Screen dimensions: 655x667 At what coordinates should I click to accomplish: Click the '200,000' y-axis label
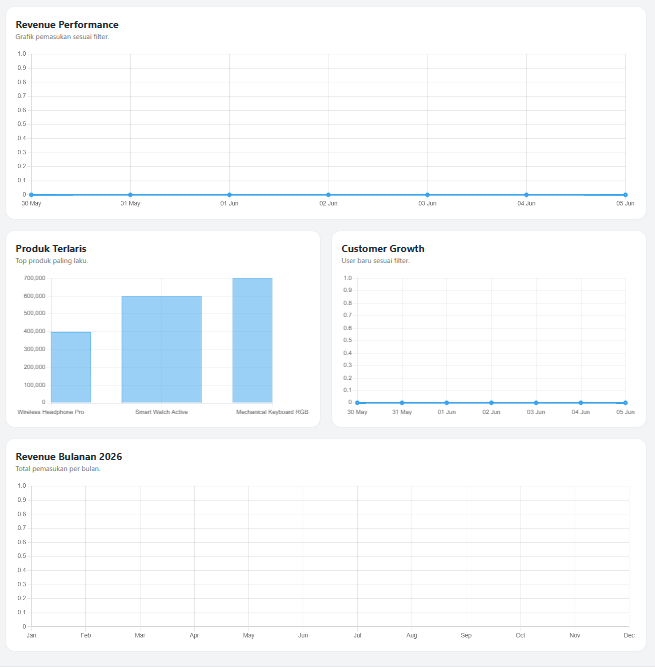click(x=34, y=367)
